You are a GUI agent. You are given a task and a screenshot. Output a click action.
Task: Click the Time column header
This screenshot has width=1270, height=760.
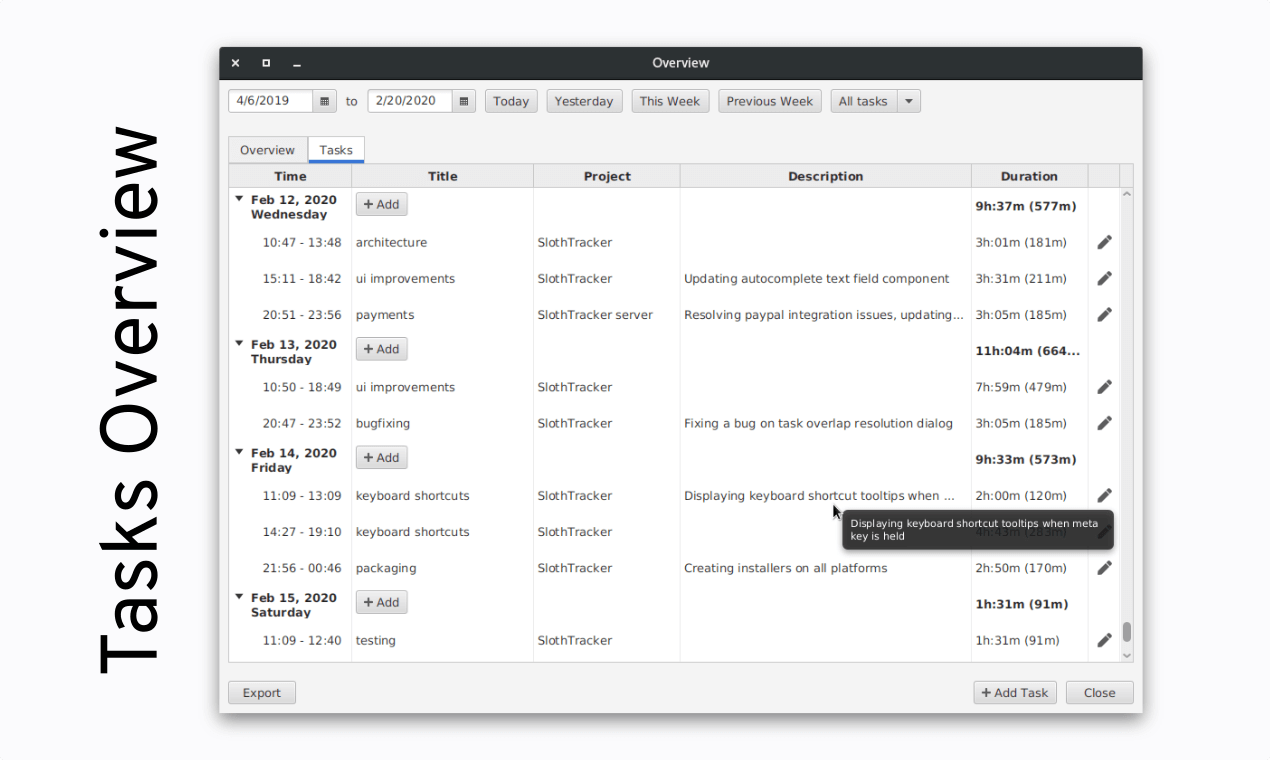coord(291,176)
